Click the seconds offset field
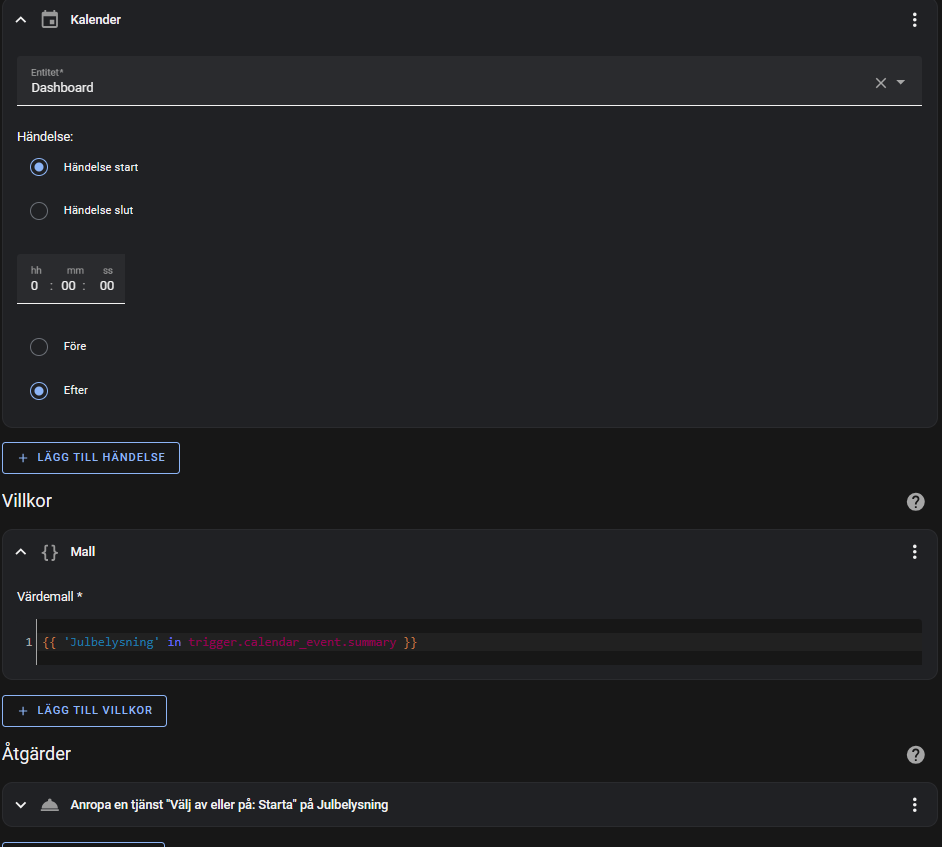942x847 pixels. [x=106, y=286]
